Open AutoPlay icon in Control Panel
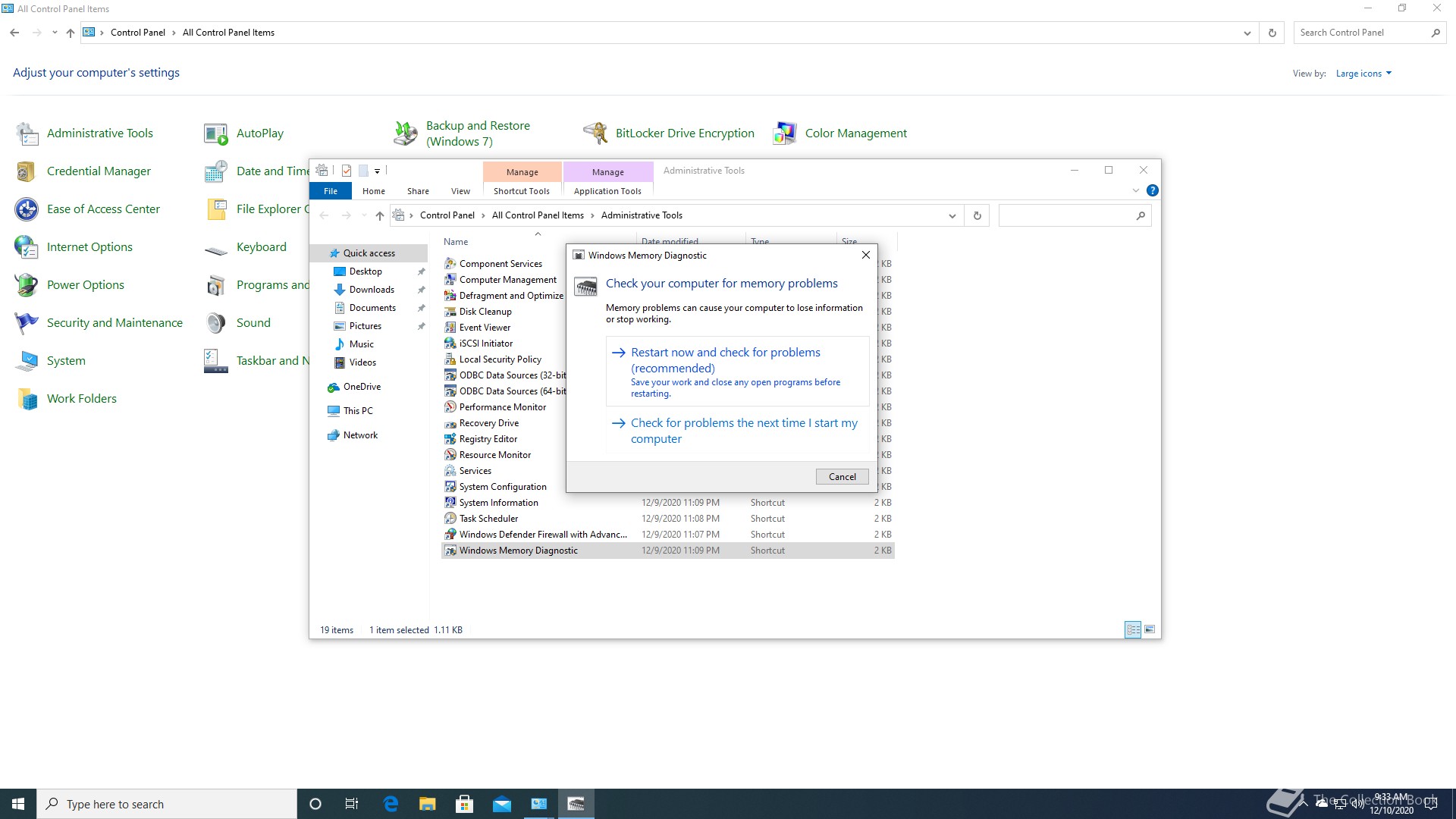The image size is (1456, 819). coord(216,133)
